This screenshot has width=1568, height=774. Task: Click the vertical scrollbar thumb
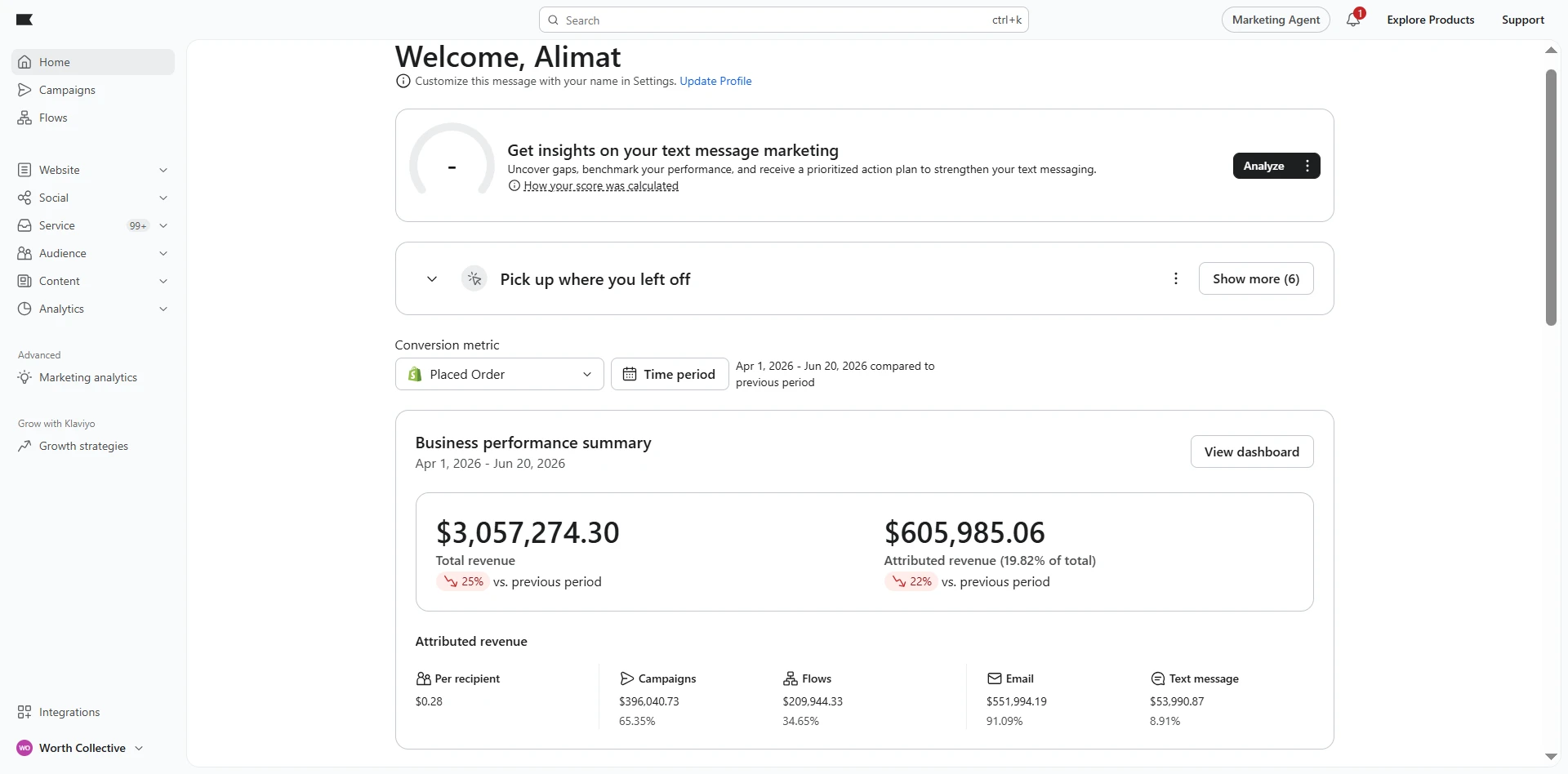click(x=1551, y=198)
